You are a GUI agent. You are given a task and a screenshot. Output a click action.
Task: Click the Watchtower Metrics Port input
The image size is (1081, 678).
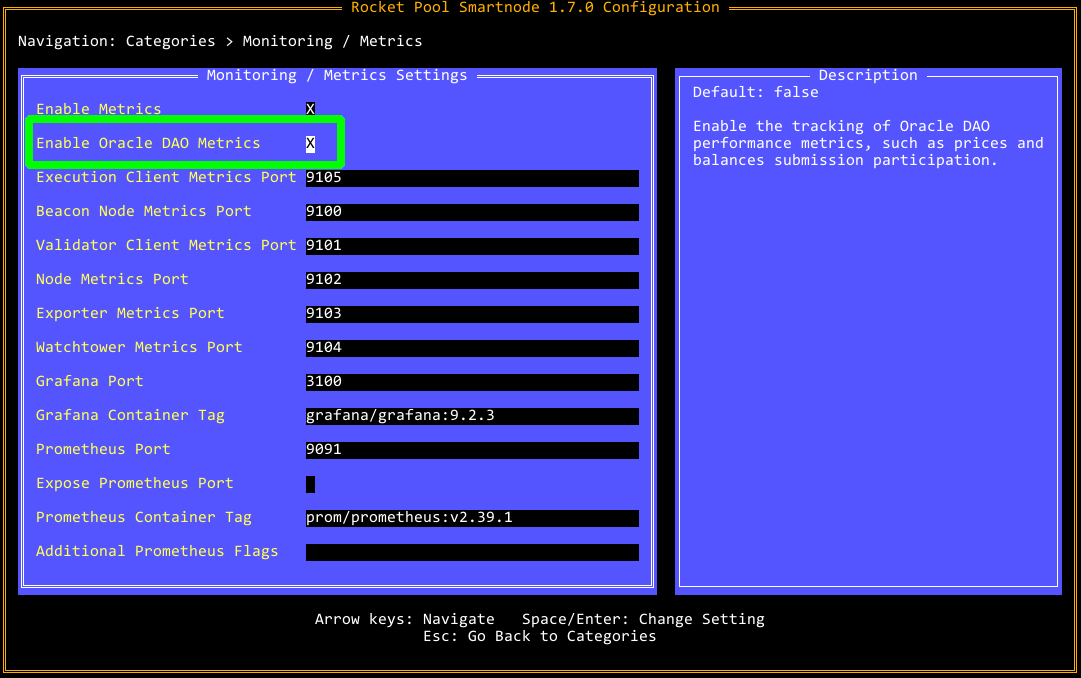[472, 348]
